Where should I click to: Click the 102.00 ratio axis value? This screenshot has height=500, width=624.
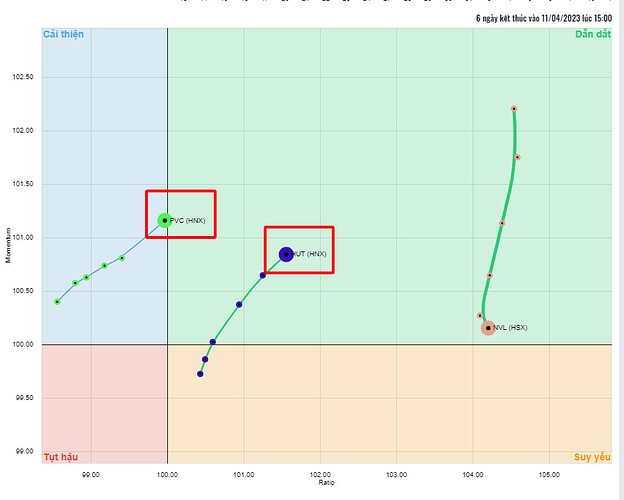click(320, 475)
